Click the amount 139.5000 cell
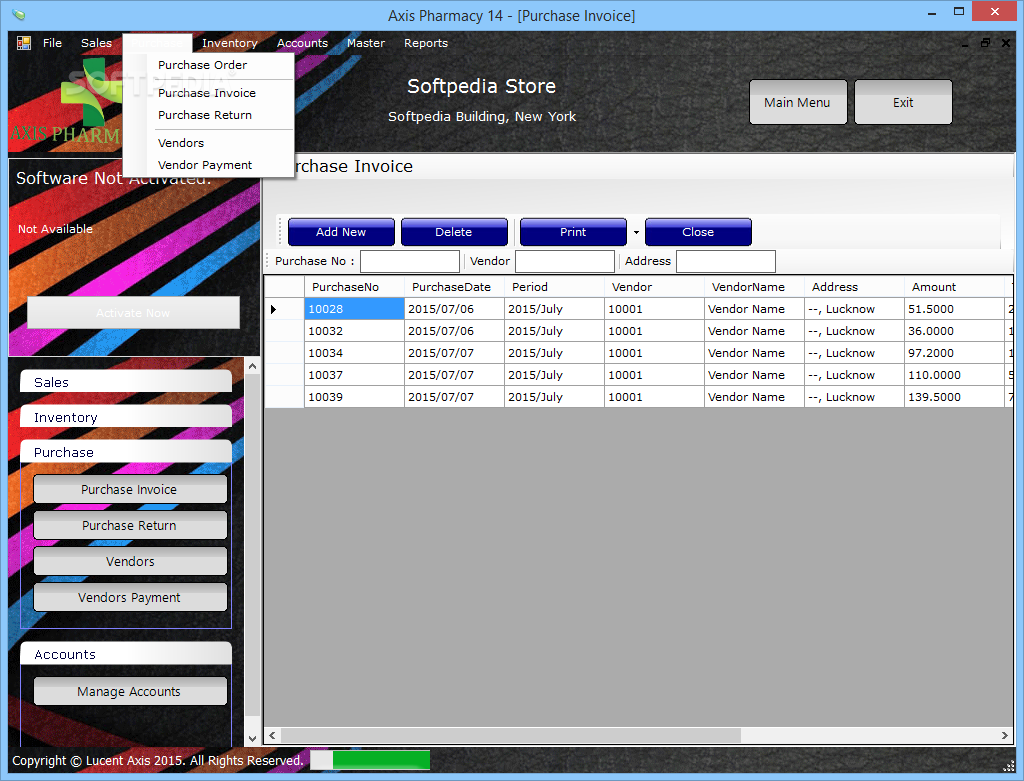 pyautogui.click(x=953, y=397)
